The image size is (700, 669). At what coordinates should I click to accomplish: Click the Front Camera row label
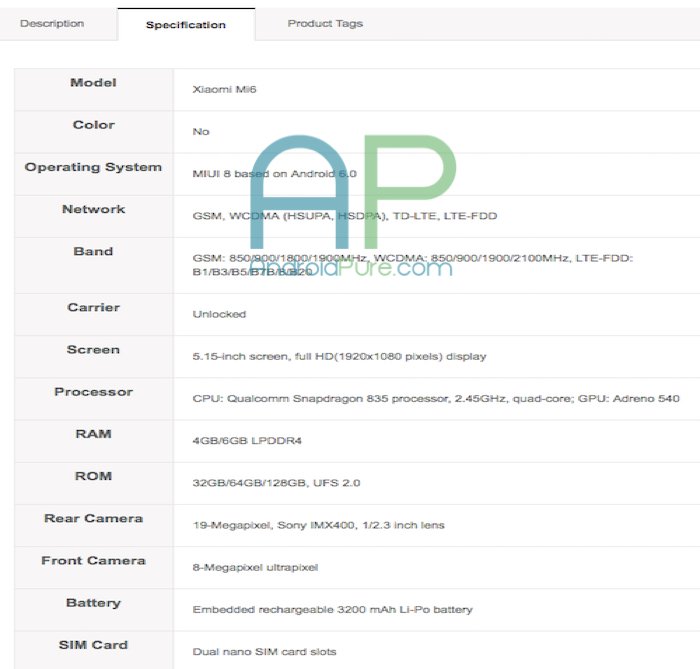[93, 561]
